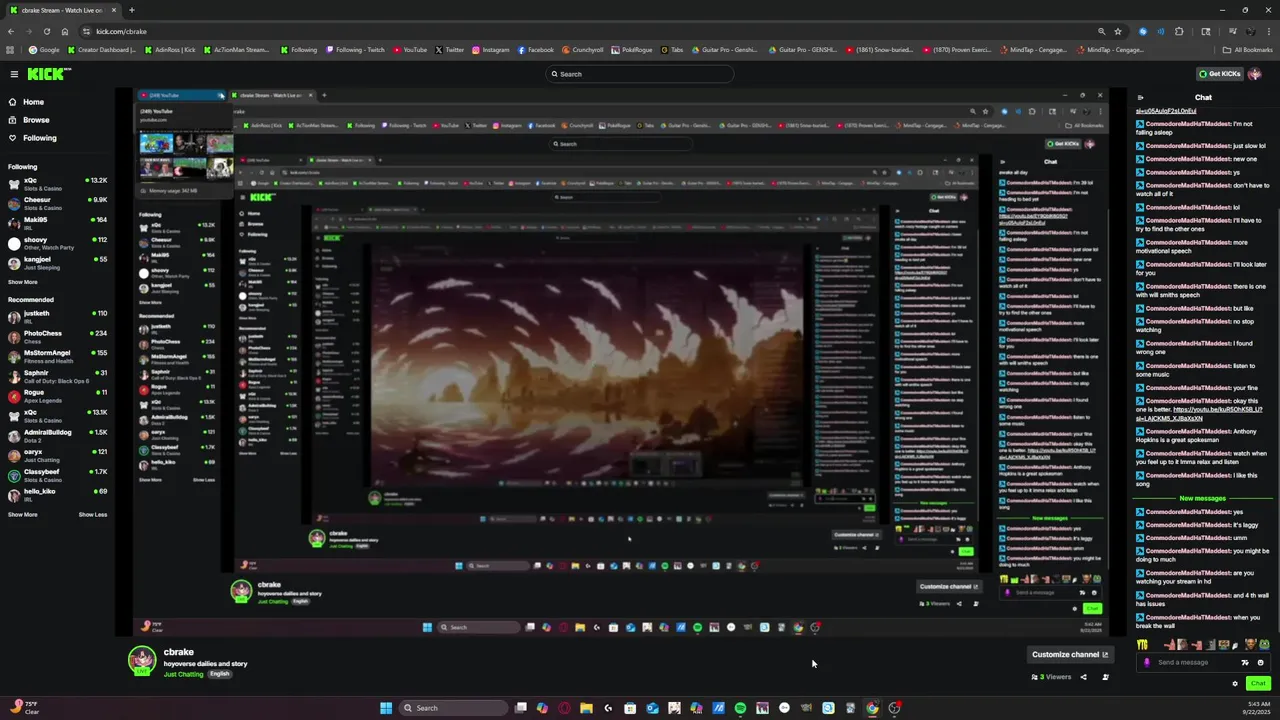Bookmark this page with star icon

1118,31
